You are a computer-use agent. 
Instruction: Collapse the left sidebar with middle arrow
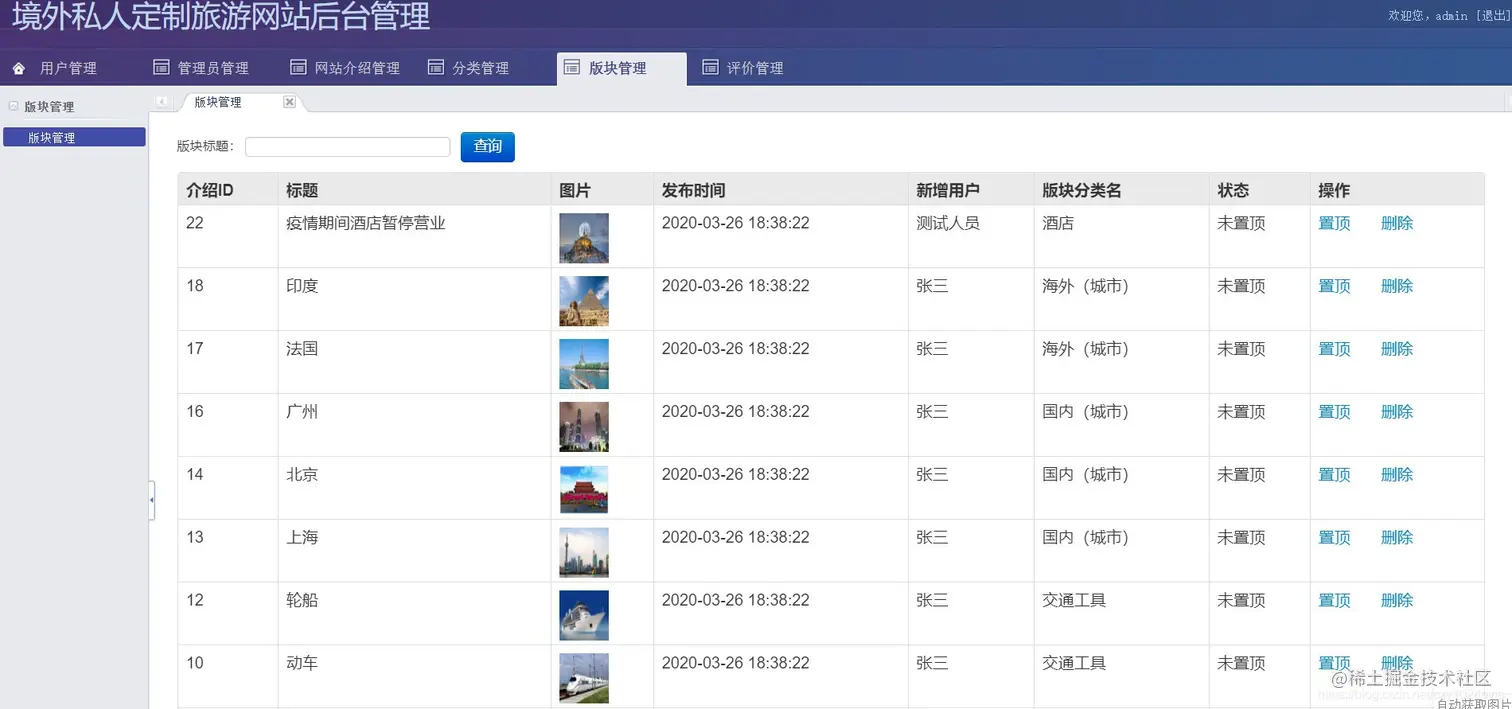(x=151, y=499)
